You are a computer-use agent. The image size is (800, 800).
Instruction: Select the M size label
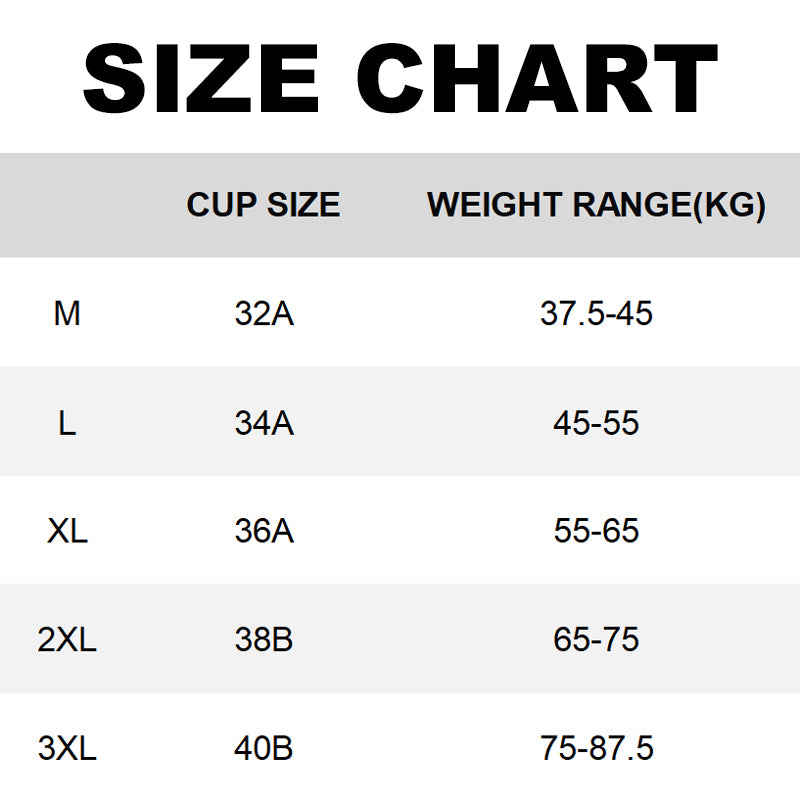(x=67, y=314)
